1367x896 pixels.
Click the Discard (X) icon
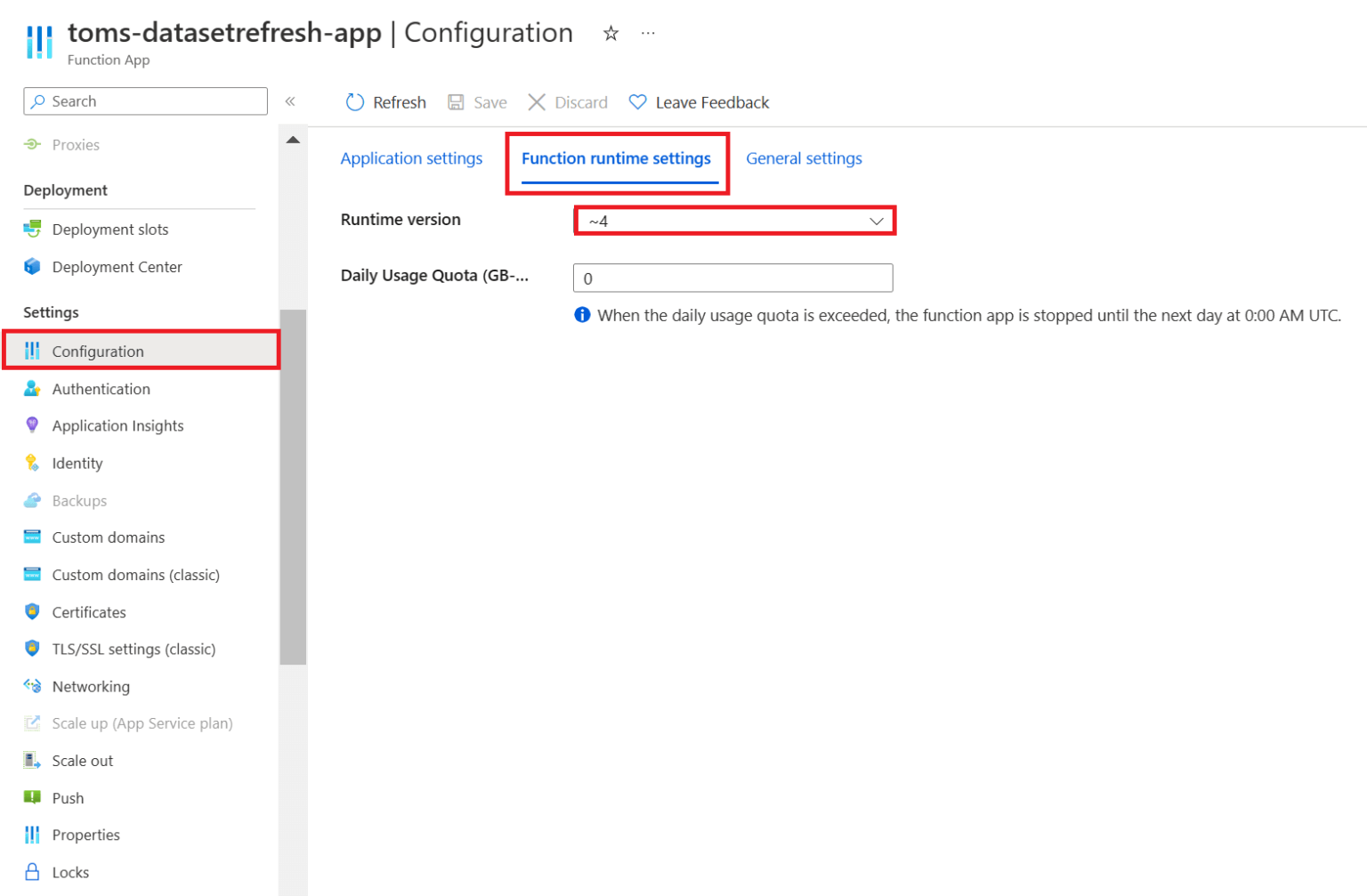pyautogui.click(x=538, y=101)
